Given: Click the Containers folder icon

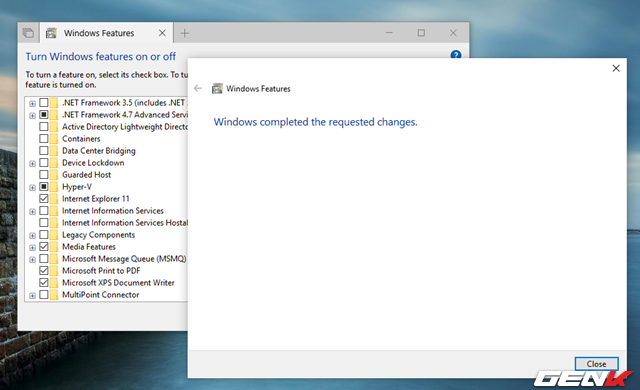Looking at the screenshot, I should tap(54, 139).
